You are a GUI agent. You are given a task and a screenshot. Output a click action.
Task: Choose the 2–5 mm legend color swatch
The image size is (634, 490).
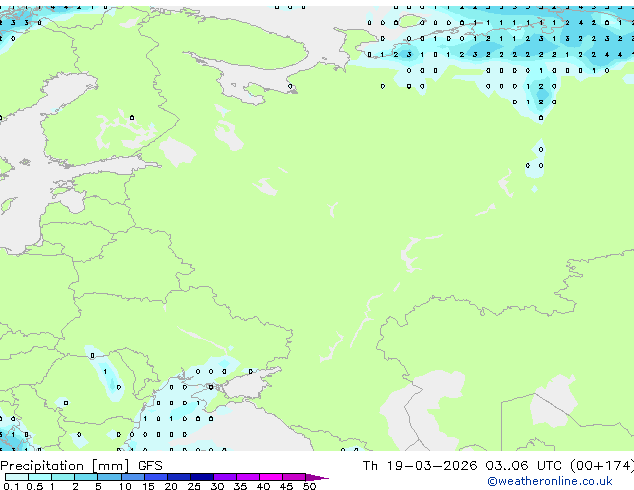tap(86, 477)
